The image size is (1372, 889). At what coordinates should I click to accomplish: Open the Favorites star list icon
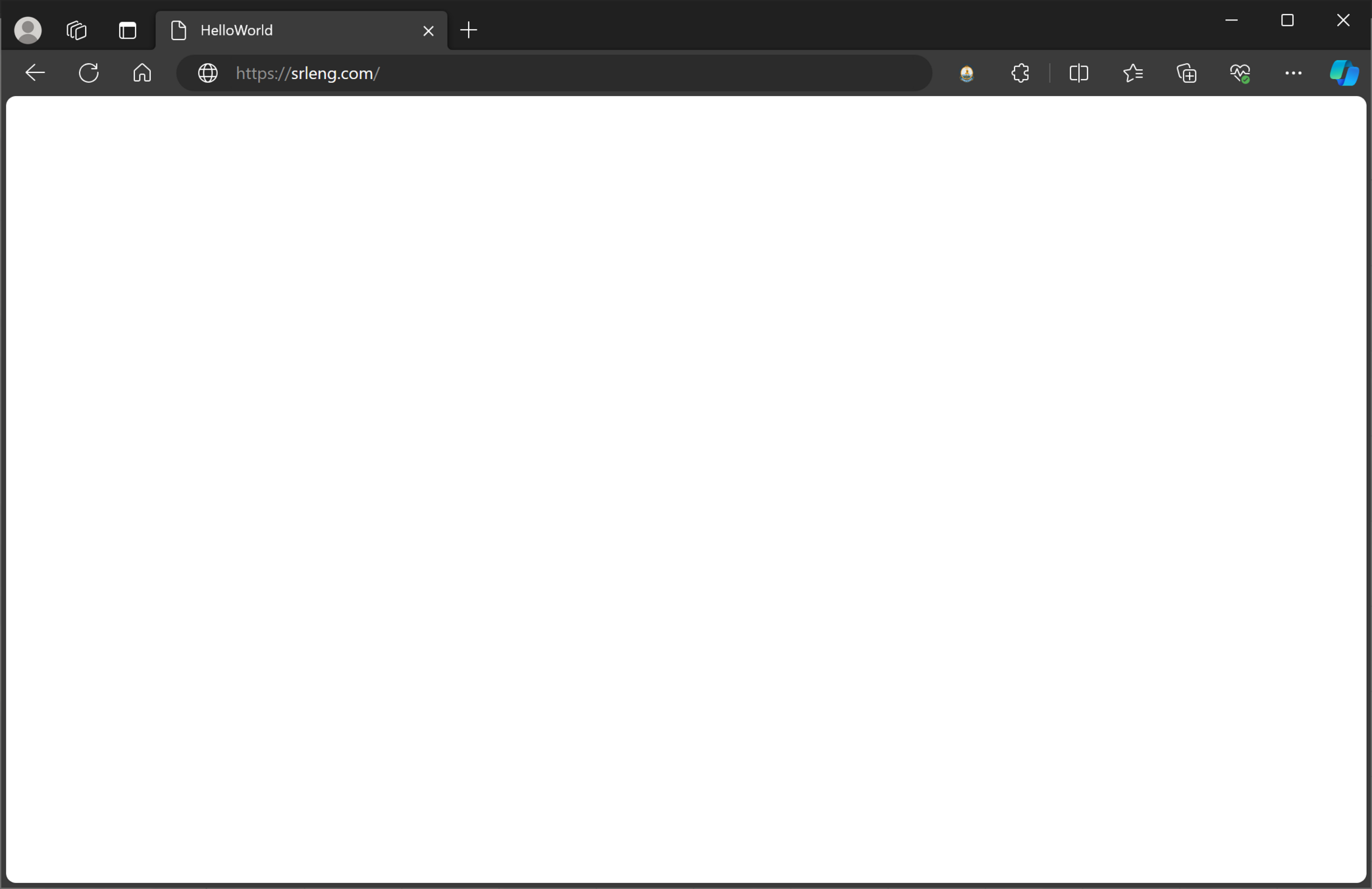coord(1132,73)
